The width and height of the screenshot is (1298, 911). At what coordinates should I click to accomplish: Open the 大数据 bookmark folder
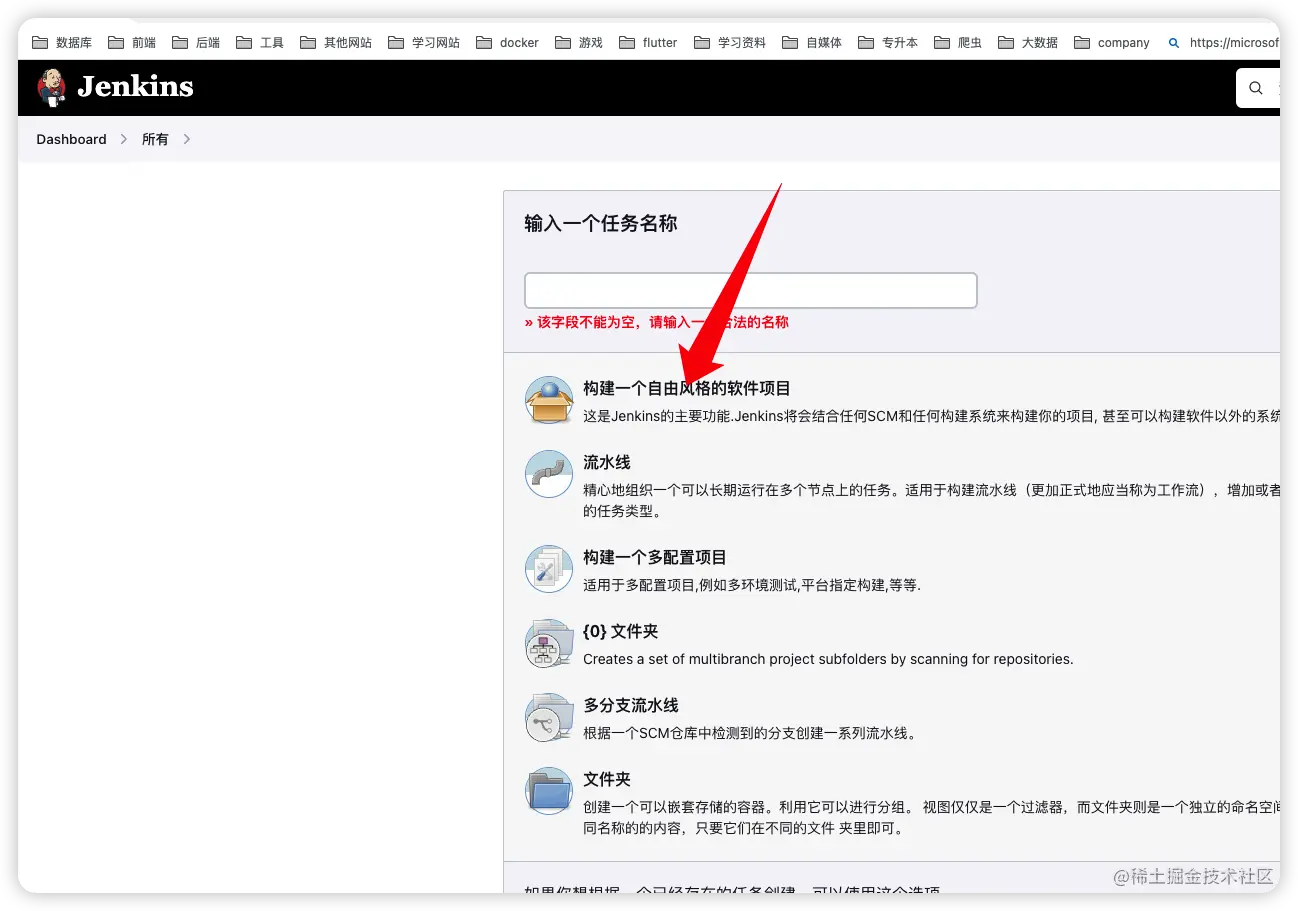(x=1028, y=43)
